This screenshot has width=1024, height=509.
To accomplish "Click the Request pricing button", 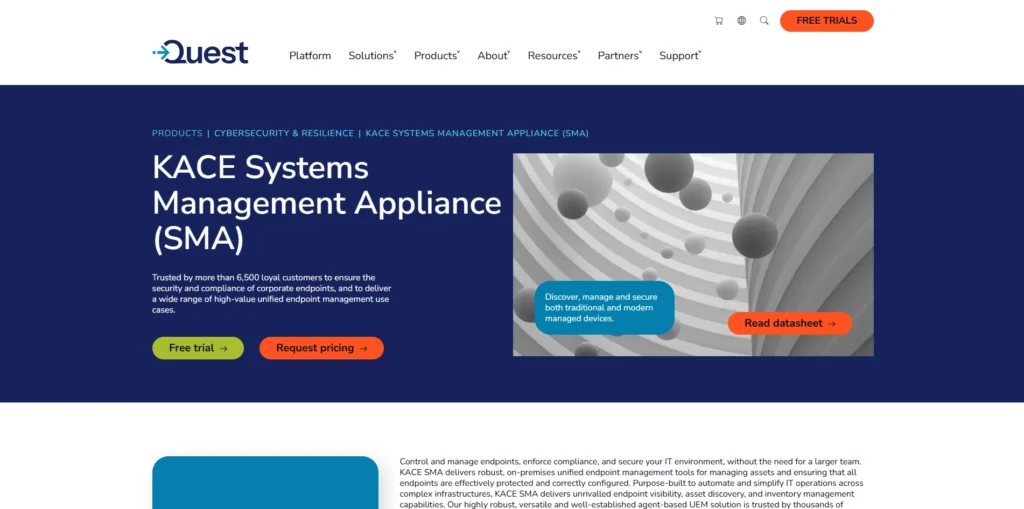I will pyautogui.click(x=321, y=348).
